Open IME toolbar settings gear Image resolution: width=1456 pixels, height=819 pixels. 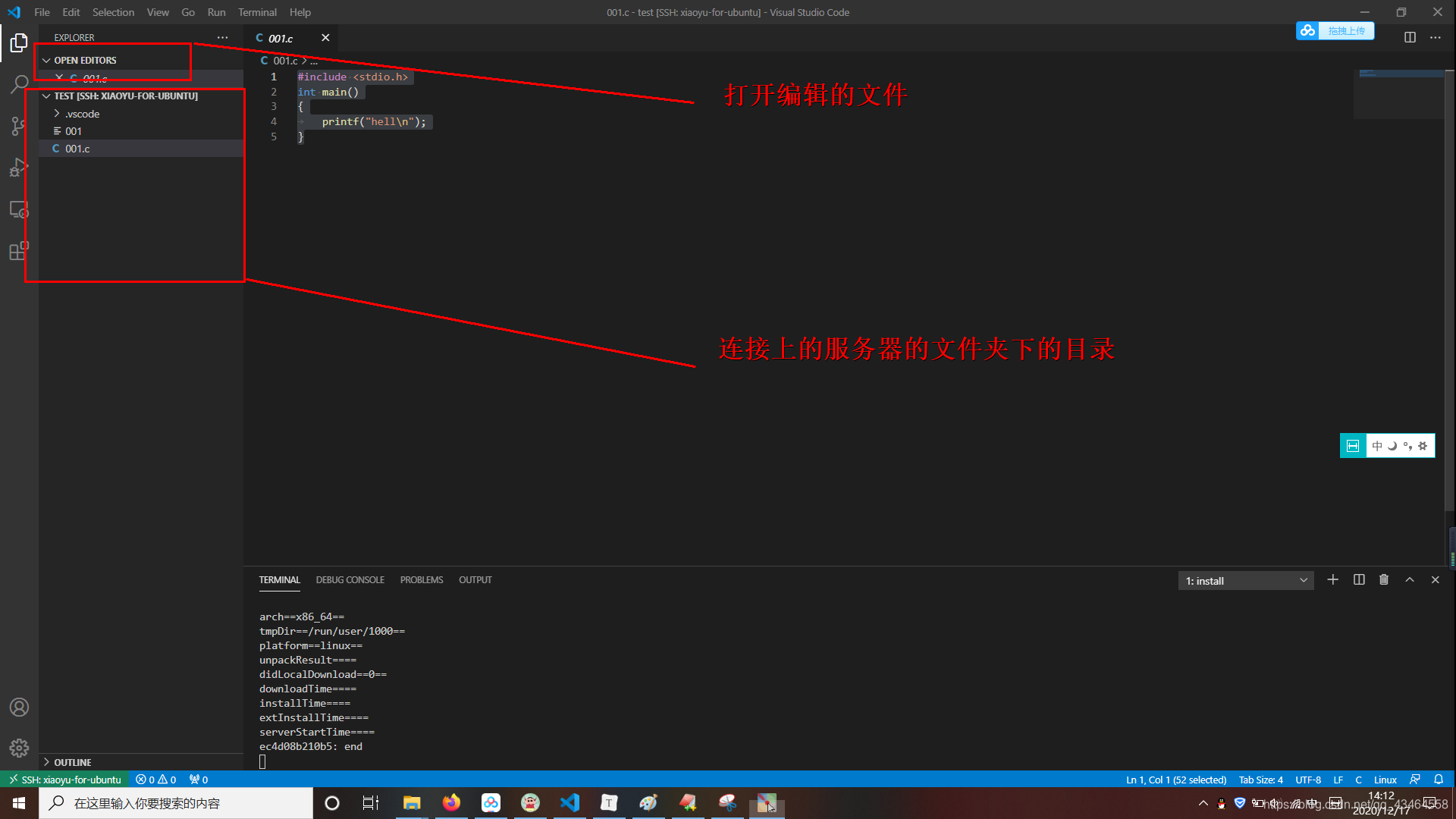point(1423,446)
